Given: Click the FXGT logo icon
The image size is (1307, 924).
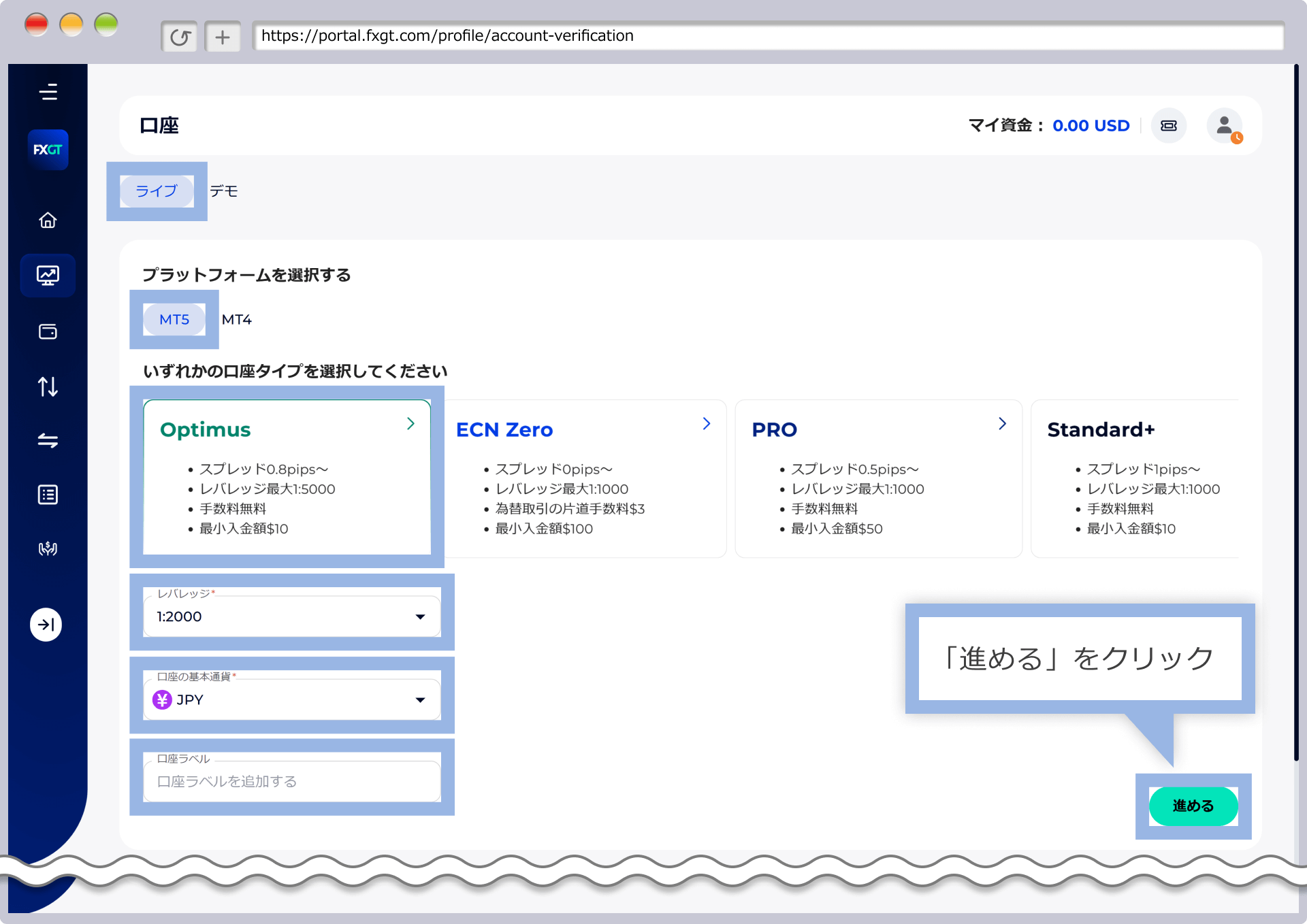Looking at the screenshot, I should [48, 150].
